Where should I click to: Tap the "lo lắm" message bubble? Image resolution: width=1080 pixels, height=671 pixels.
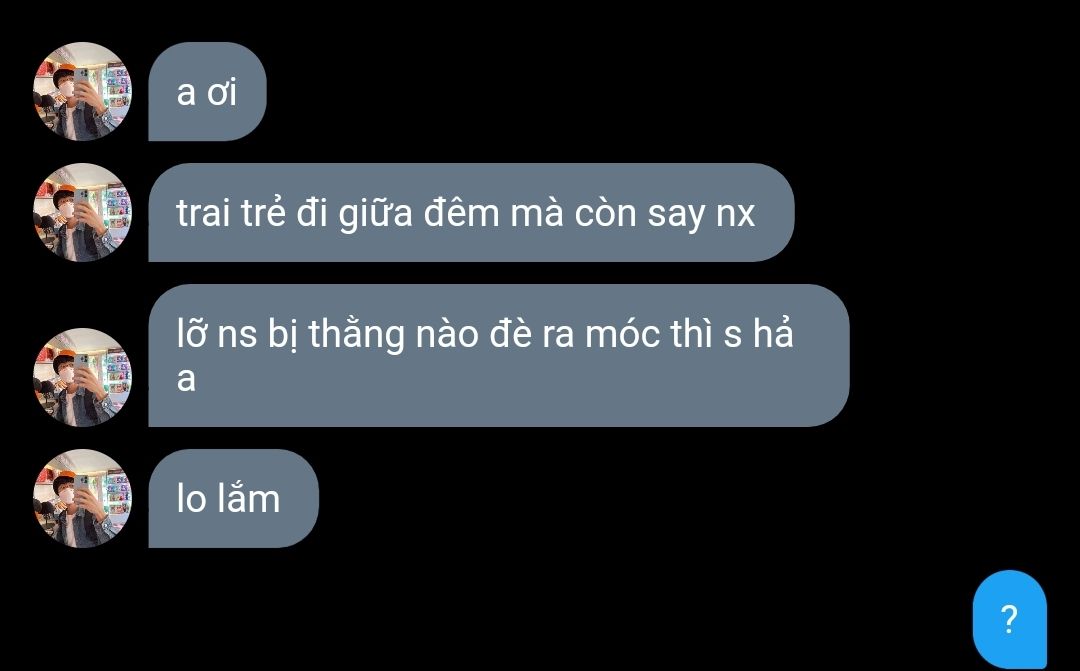coord(233,498)
